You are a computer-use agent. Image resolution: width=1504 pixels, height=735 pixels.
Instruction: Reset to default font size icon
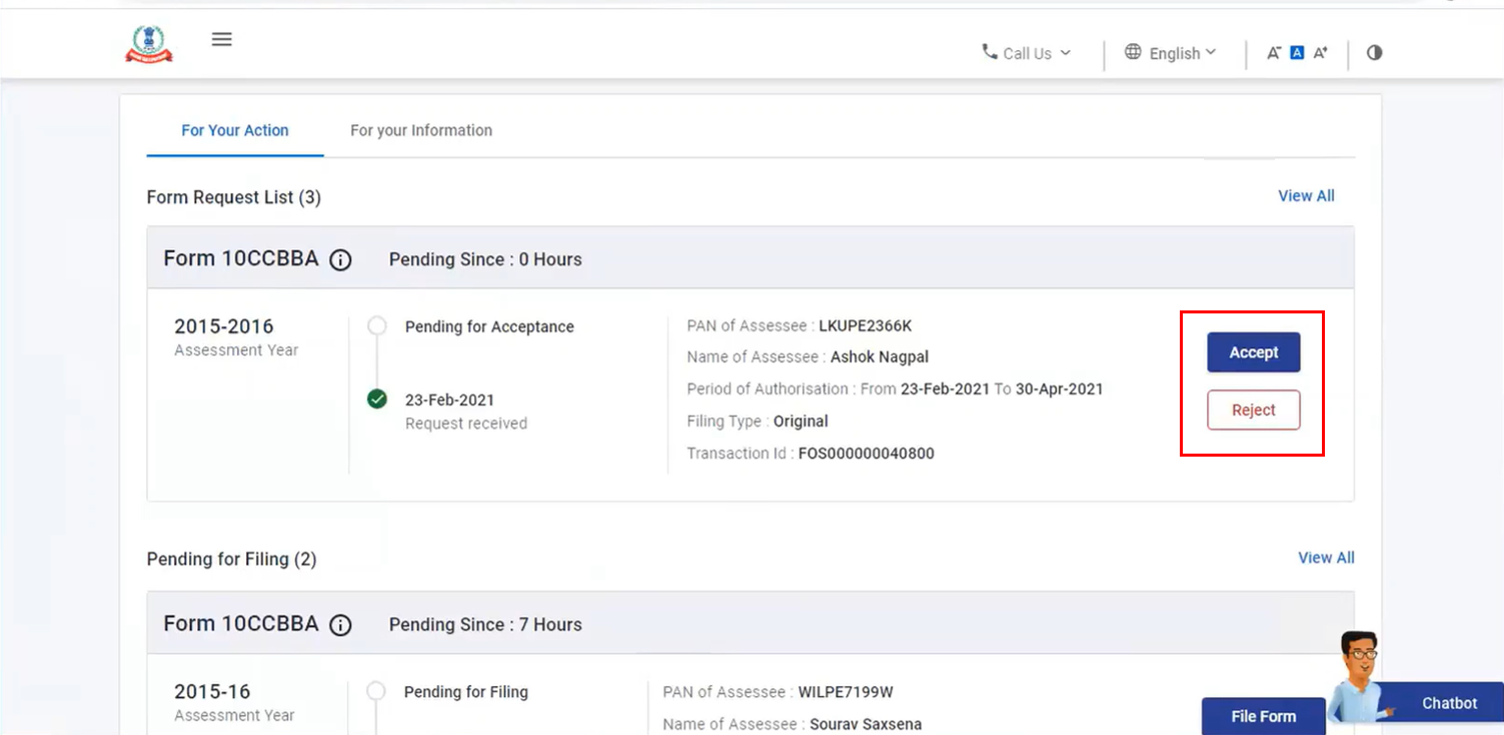pos(1297,53)
